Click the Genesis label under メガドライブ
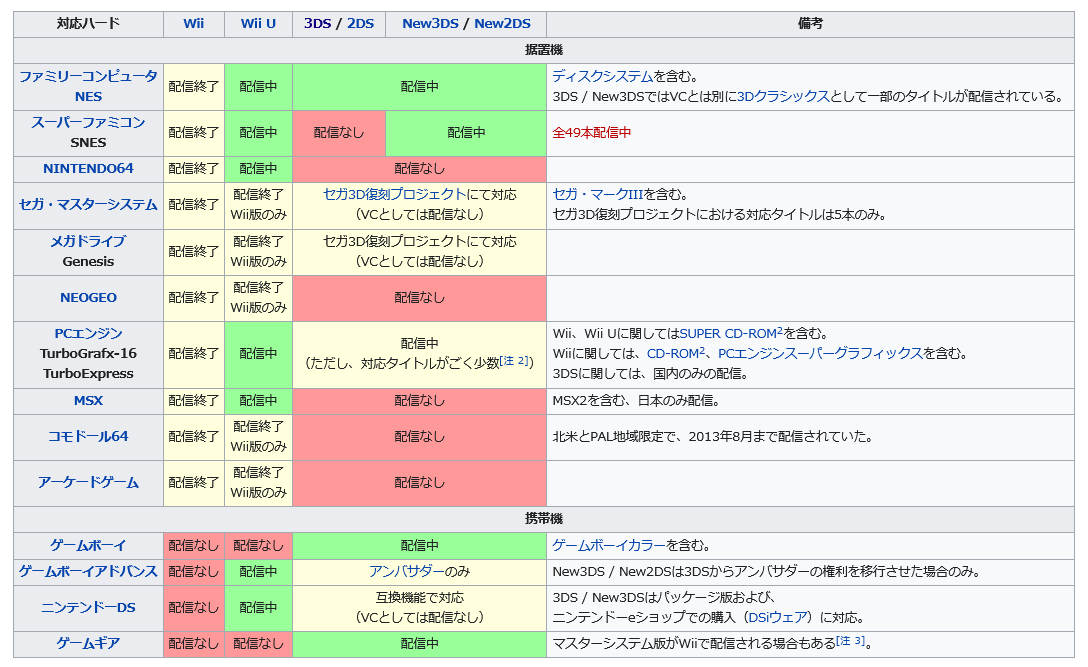1088x667 pixels. pyautogui.click(x=88, y=262)
